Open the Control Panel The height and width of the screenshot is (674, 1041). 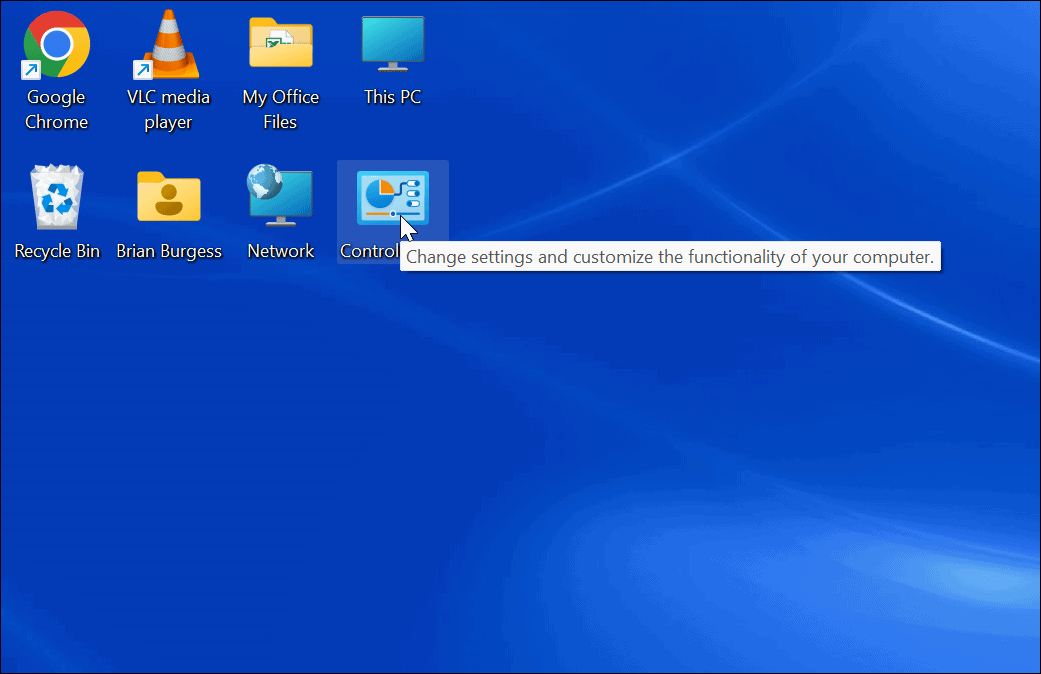(392, 197)
